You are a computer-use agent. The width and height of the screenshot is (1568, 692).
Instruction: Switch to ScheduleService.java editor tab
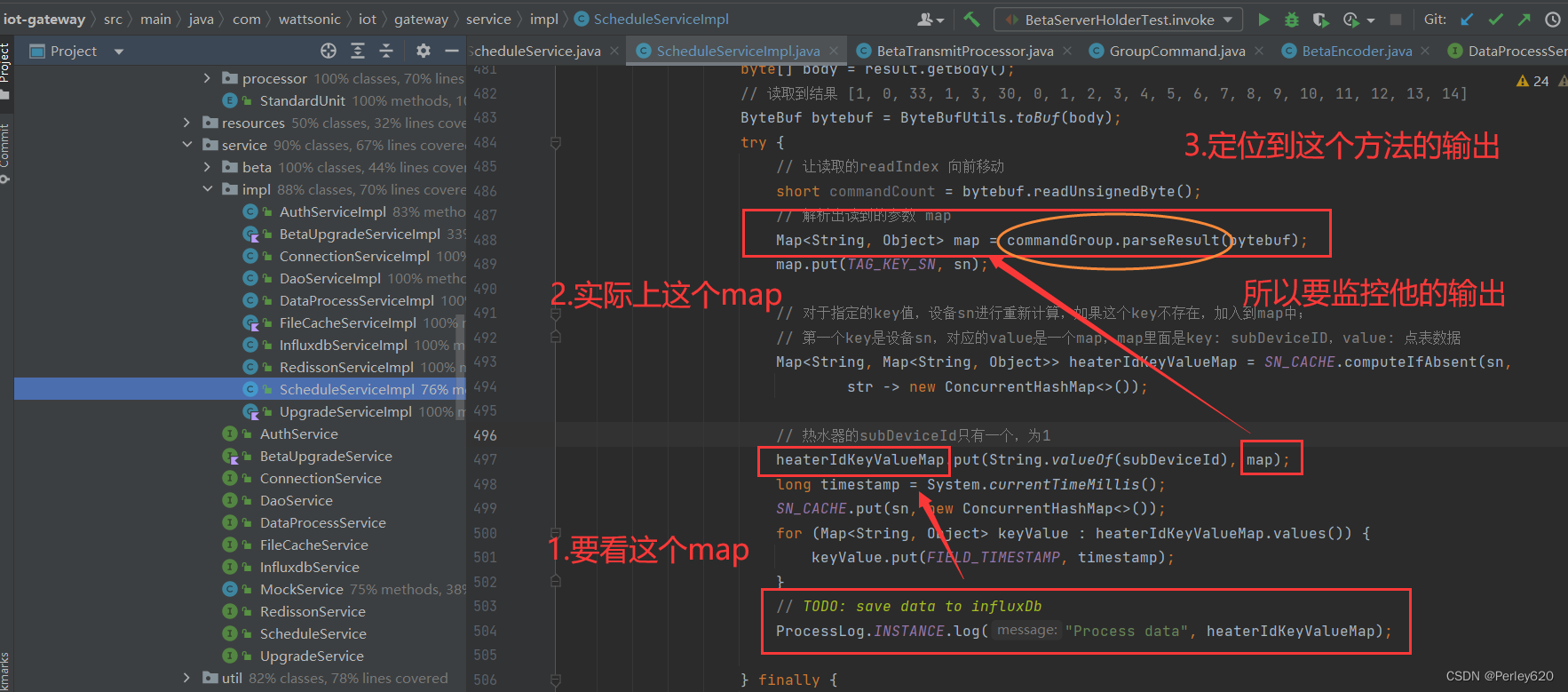click(x=535, y=52)
